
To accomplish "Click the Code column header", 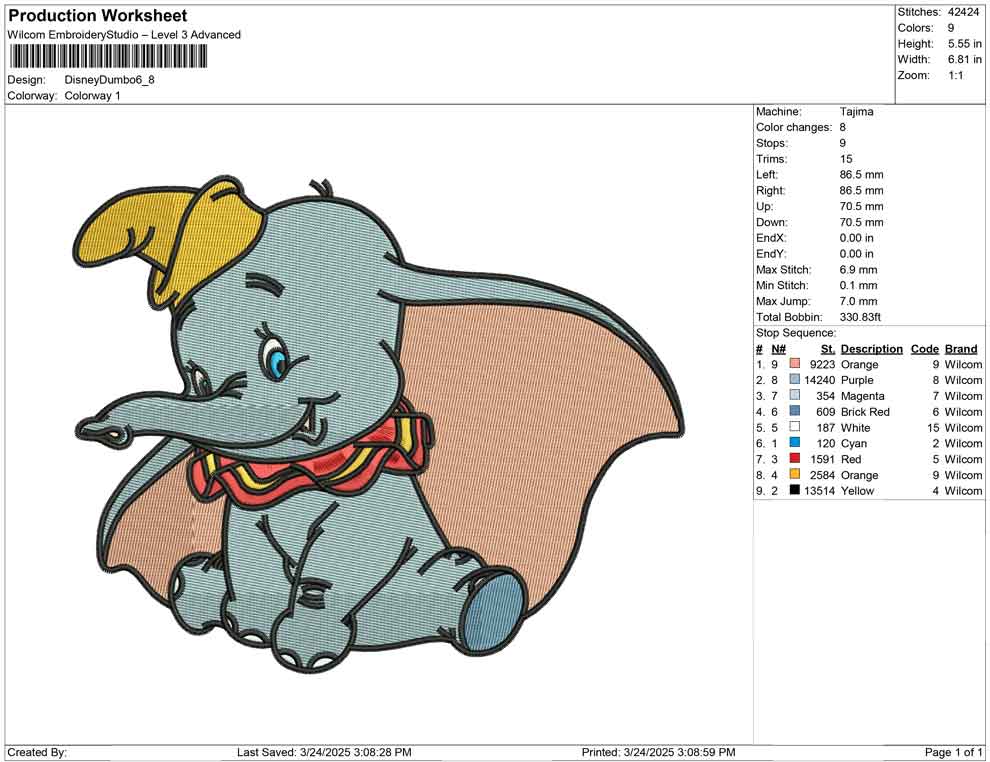I will pos(924,348).
